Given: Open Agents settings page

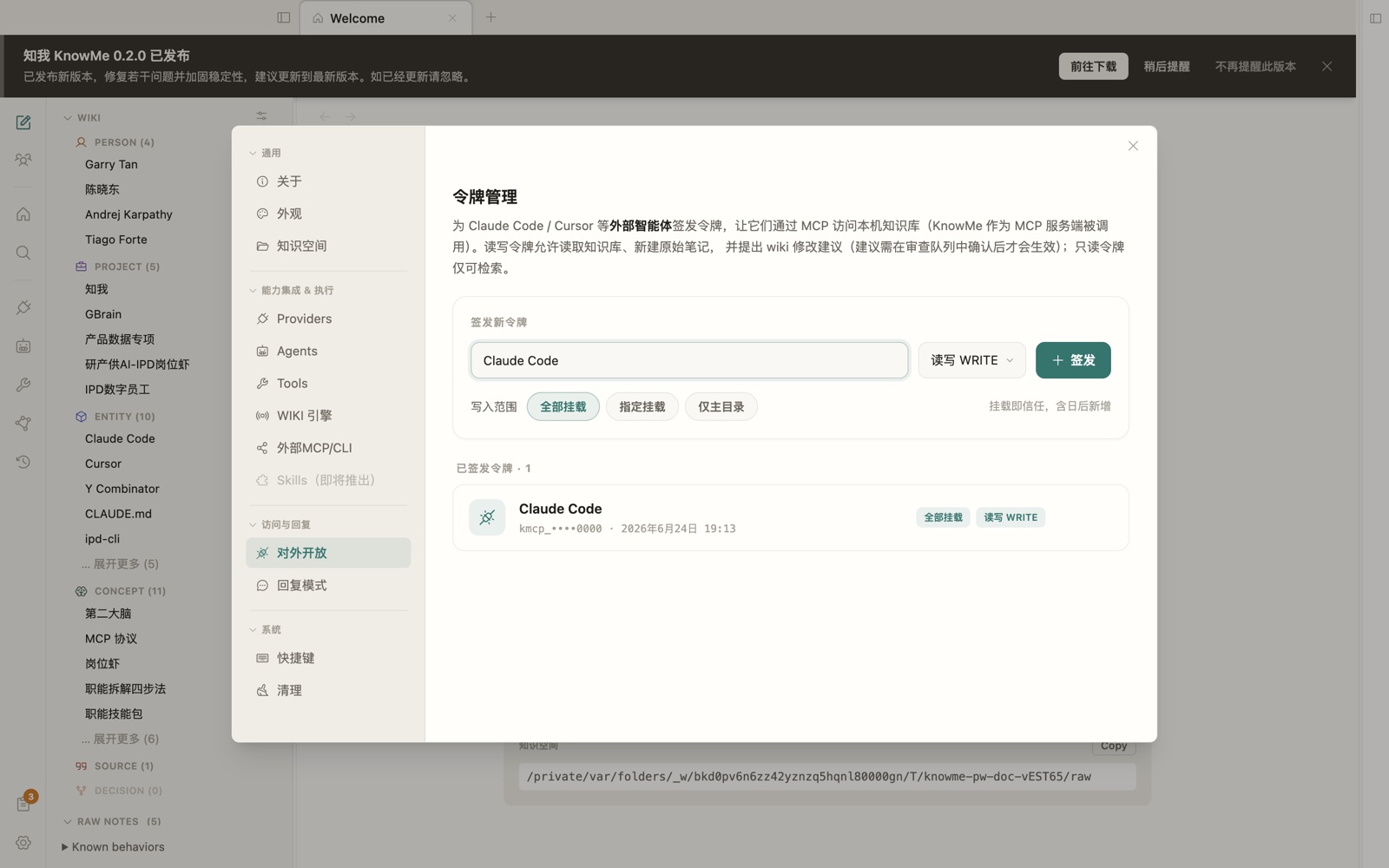Looking at the screenshot, I should [x=328, y=351].
